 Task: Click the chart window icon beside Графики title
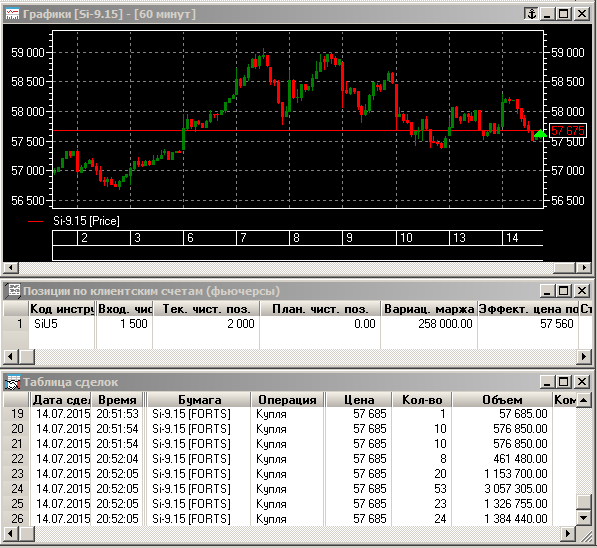(x=12, y=14)
